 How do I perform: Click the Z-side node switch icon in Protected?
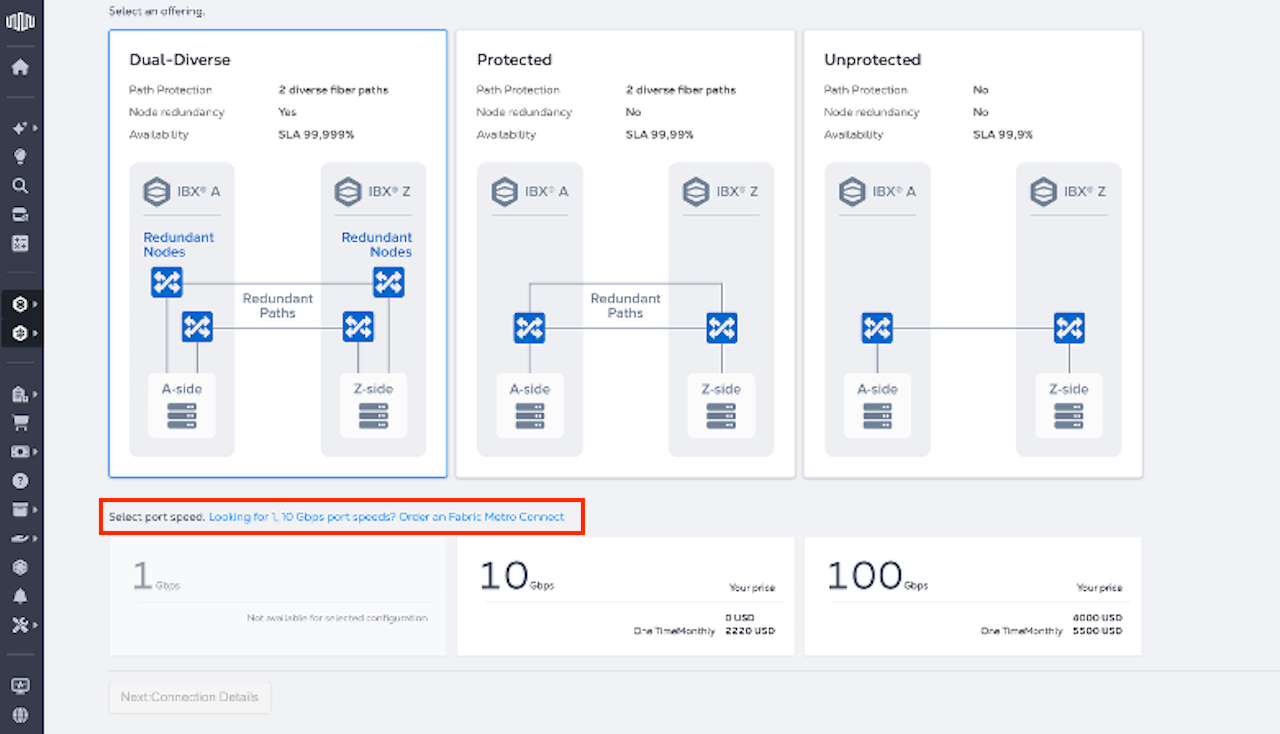coord(721,328)
